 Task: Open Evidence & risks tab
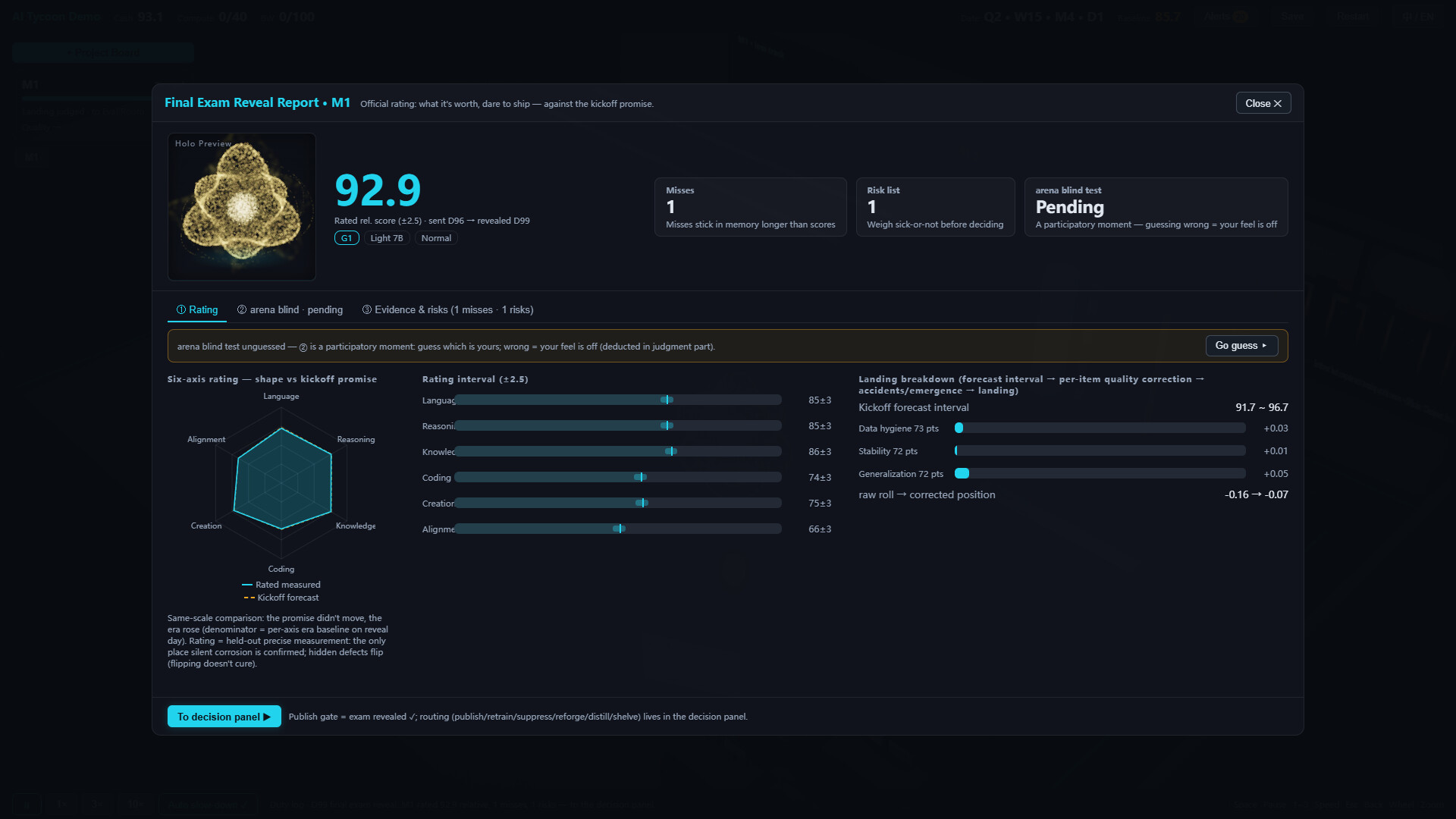pos(447,309)
